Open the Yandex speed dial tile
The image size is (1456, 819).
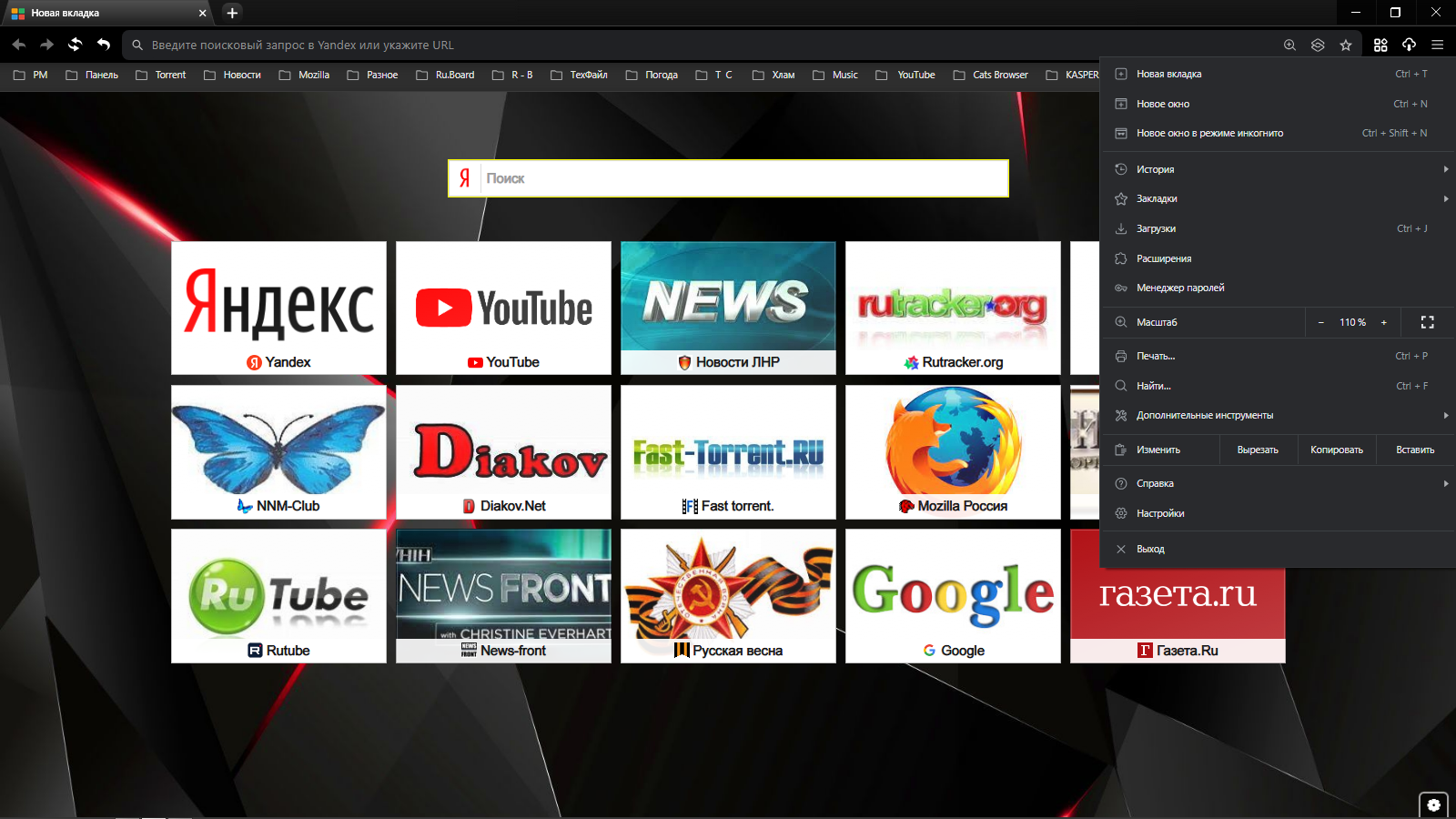[x=278, y=308]
